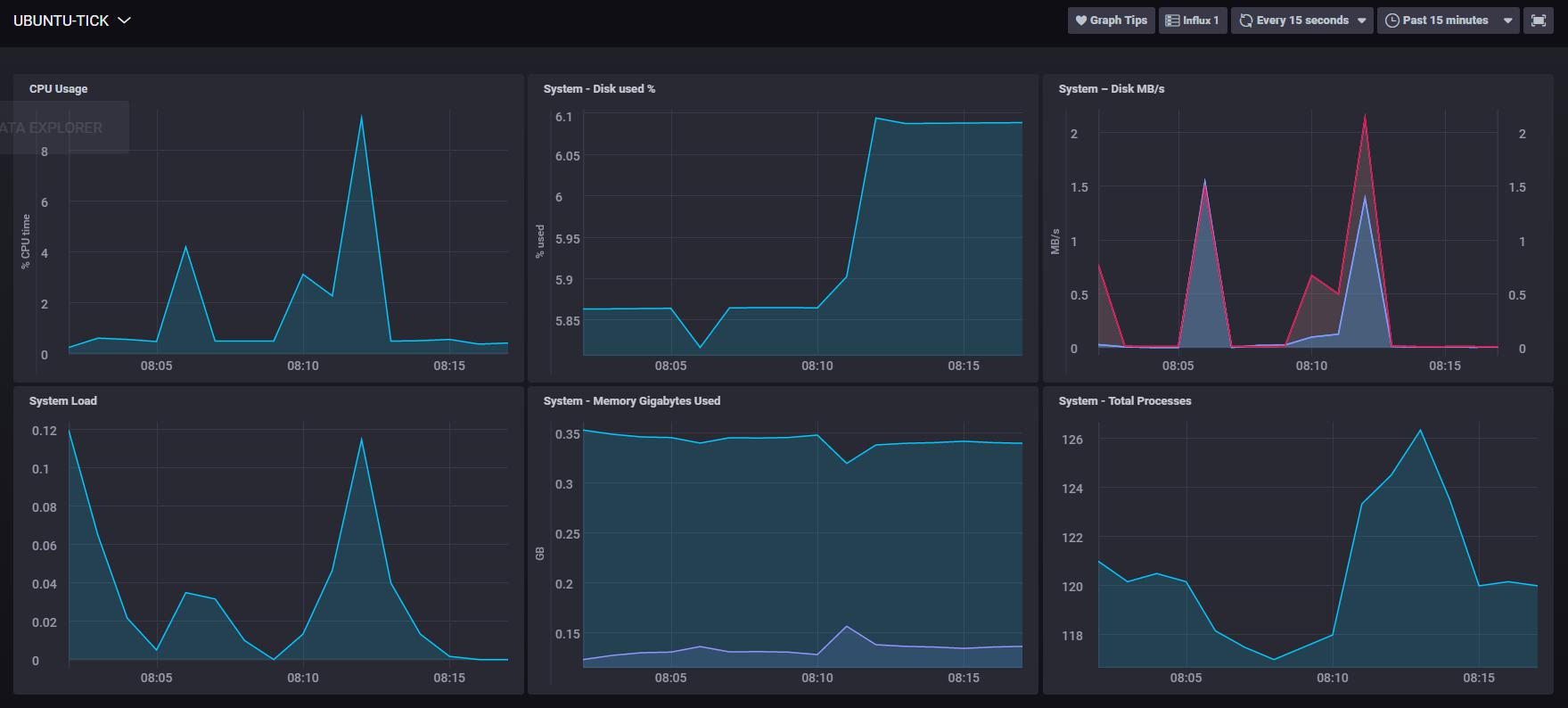Click the tallest red spike in Disk MB/s
1568x708 pixels.
point(1365,115)
